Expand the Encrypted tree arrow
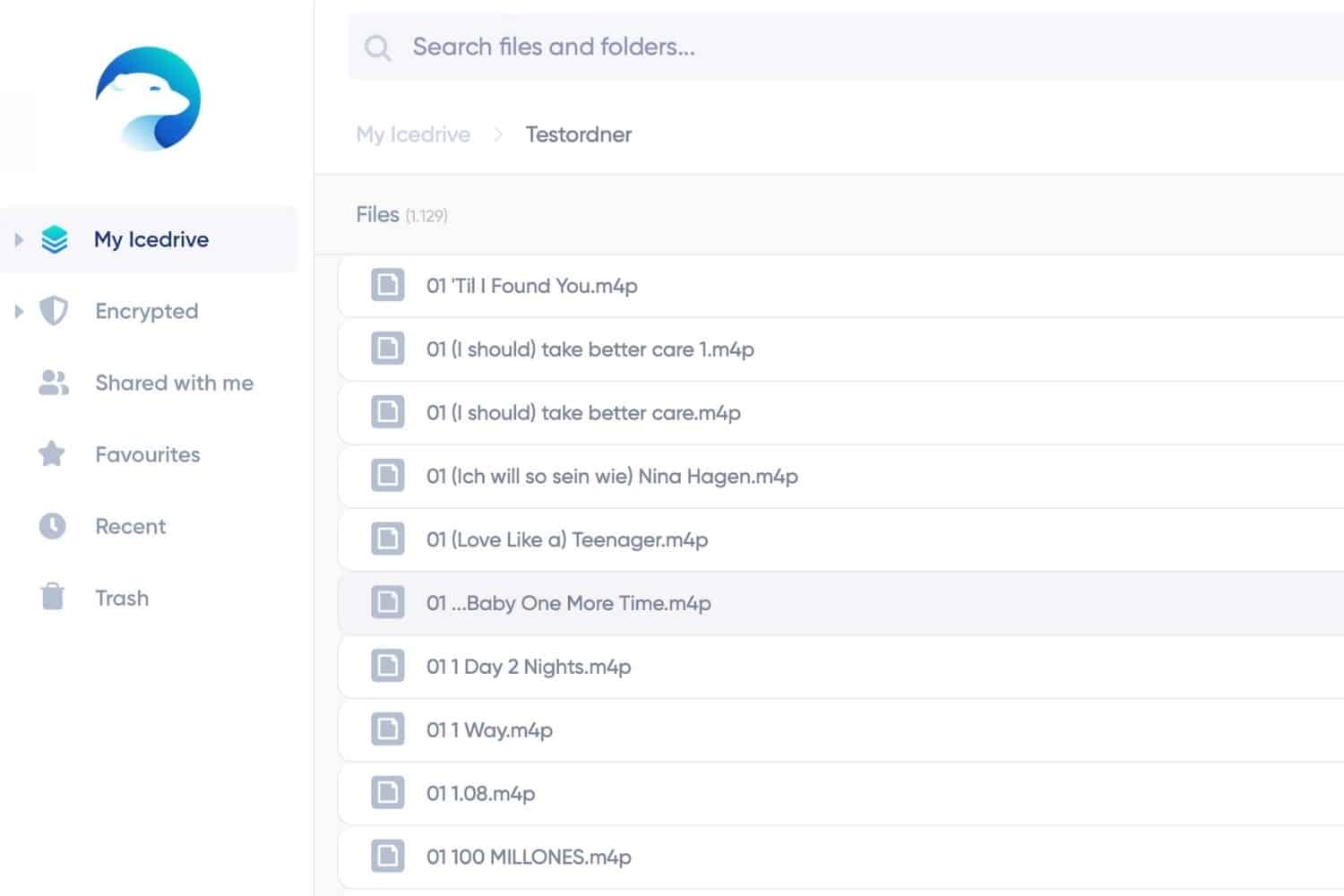 (19, 311)
